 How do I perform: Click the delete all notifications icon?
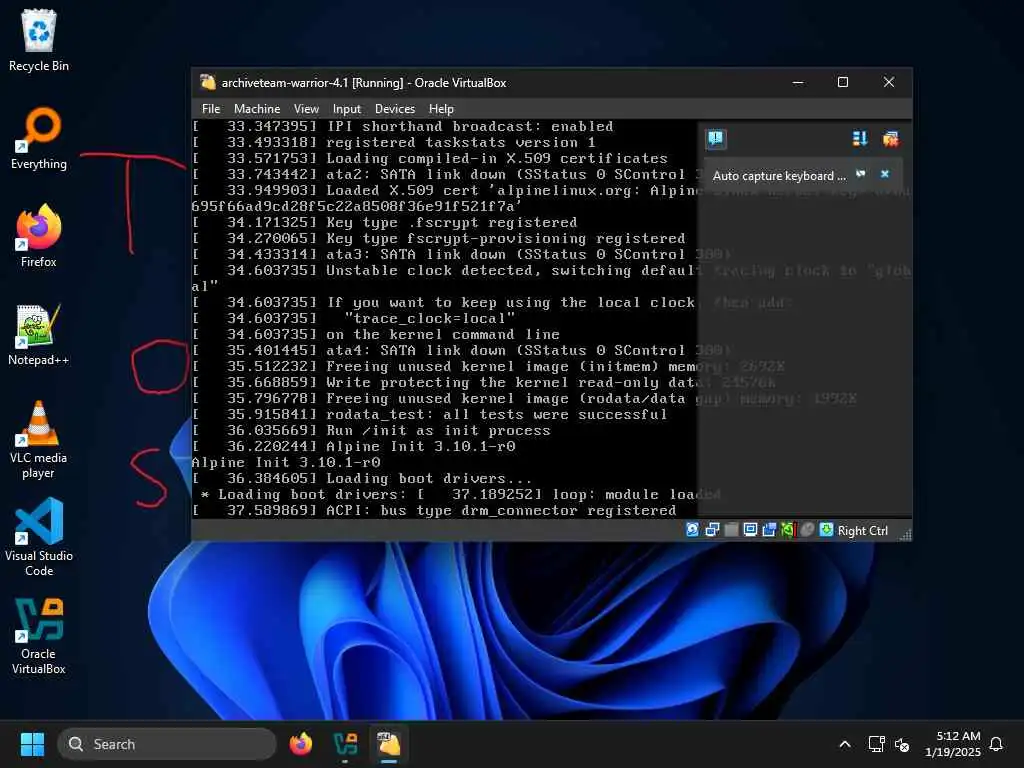890,138
